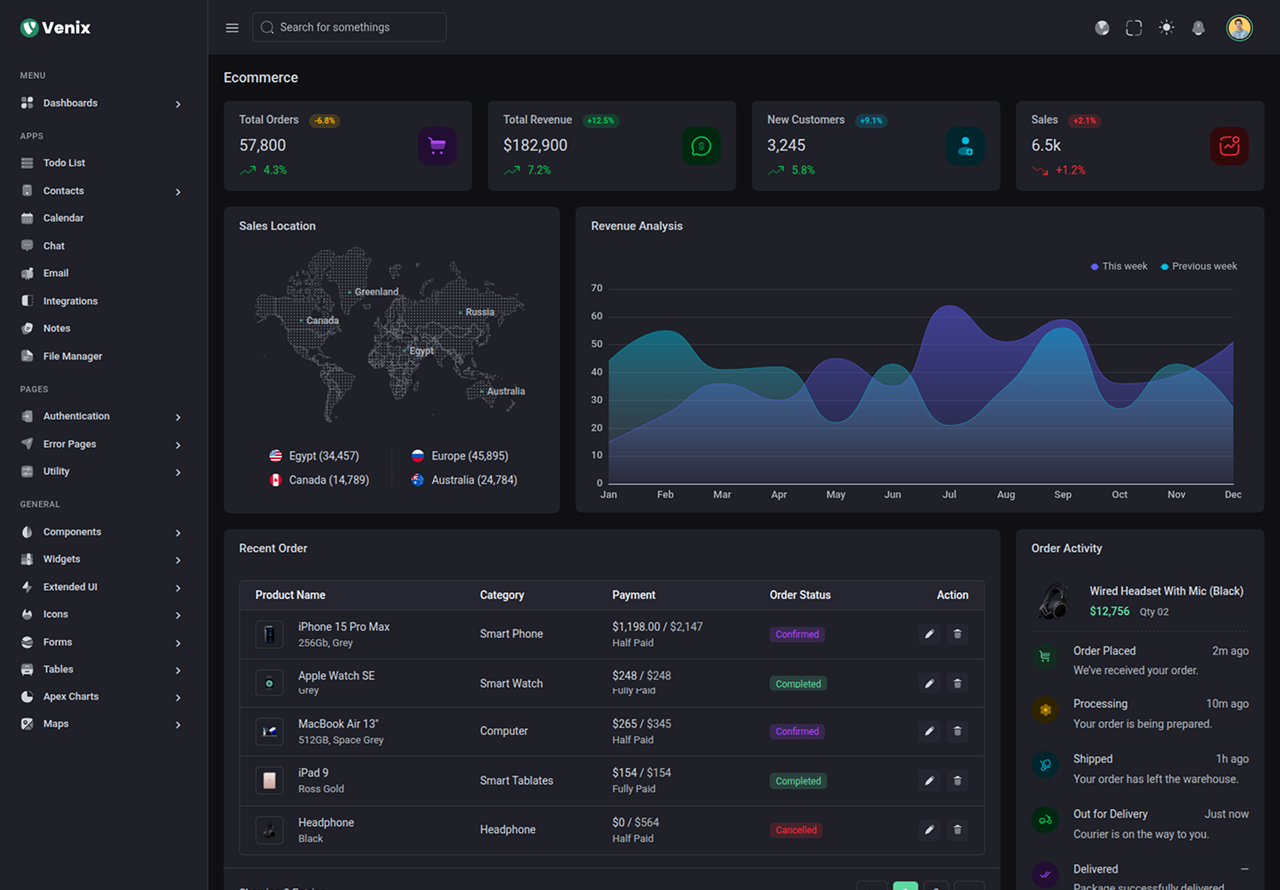This screenshot has width=1280, height=890.
Task: Toggle light/dark theme with sun icon
Action: point(1166,28)
